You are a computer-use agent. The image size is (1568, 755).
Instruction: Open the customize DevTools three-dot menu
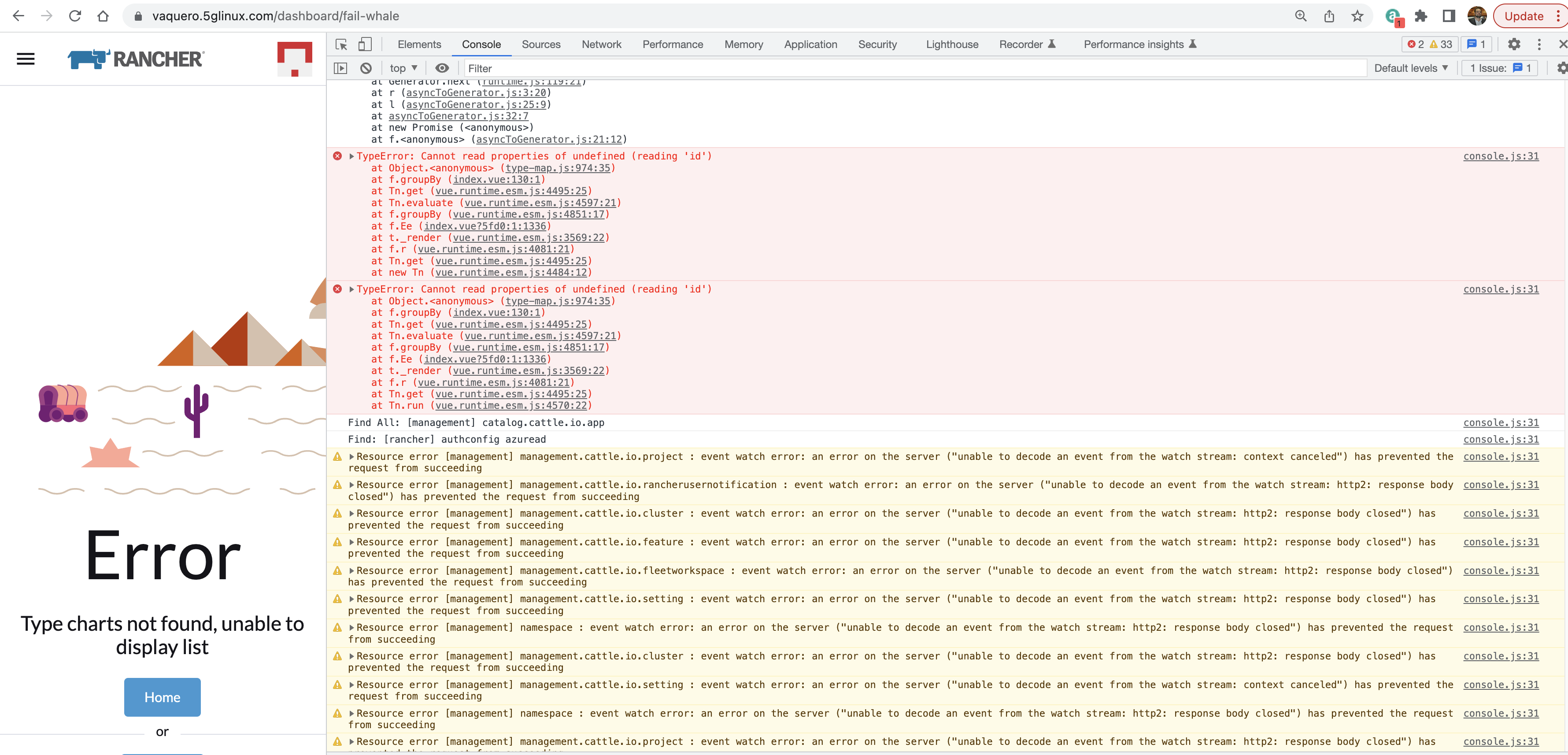(x=1539, y=44)
